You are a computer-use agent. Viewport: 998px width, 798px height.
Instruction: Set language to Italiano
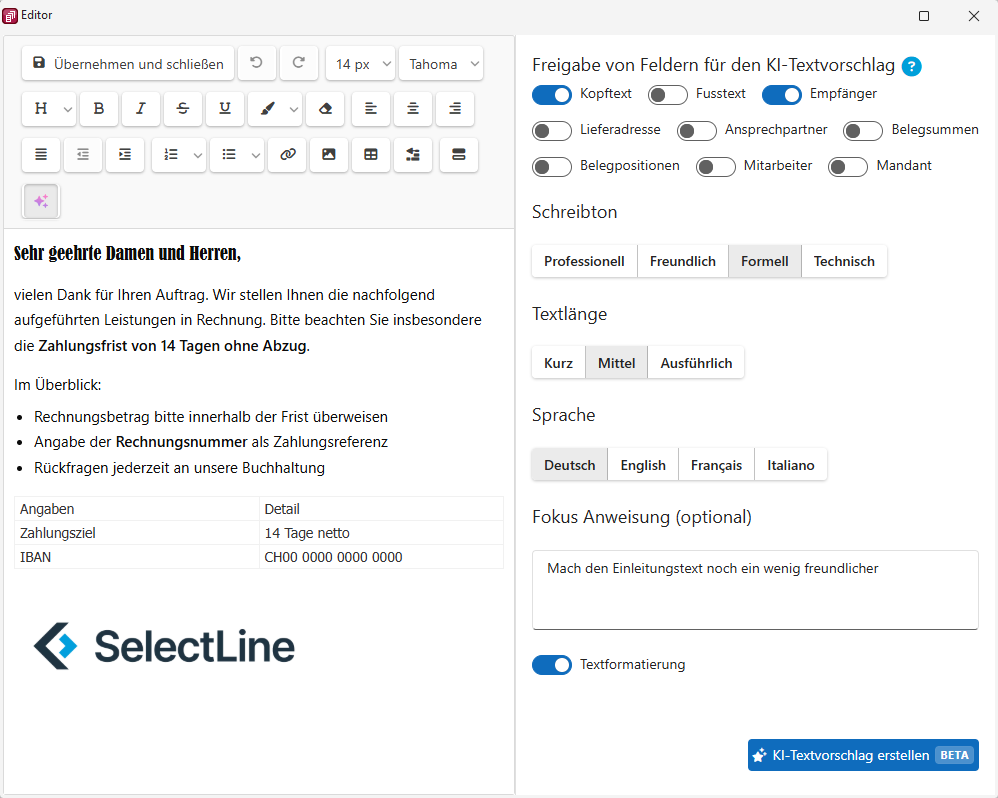tap(791, 465)
